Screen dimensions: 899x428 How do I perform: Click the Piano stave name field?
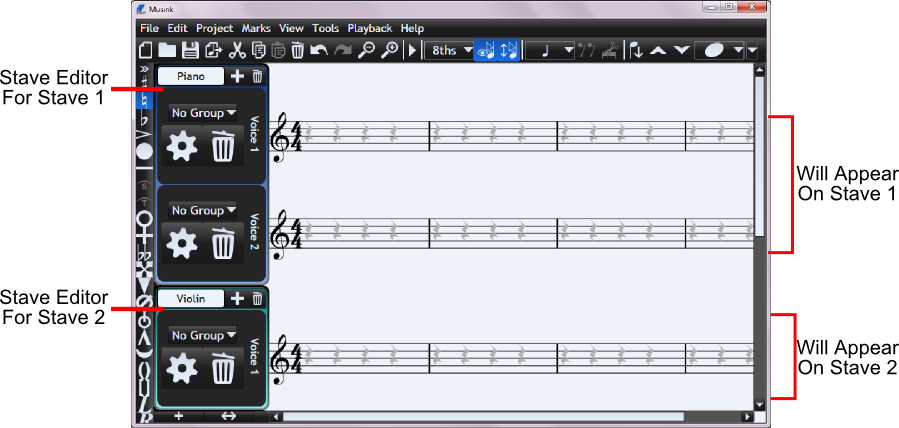(190, 76)
